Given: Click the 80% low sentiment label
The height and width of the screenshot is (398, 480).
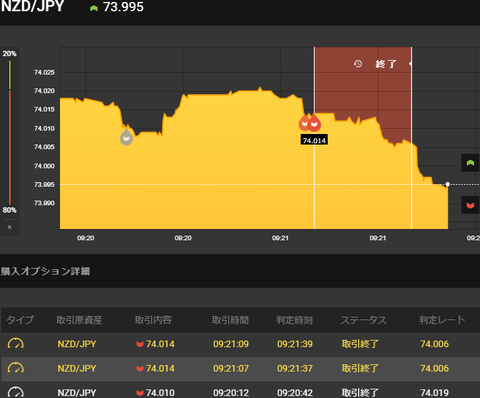Looking at the screenshot, I should click(9, 210).
